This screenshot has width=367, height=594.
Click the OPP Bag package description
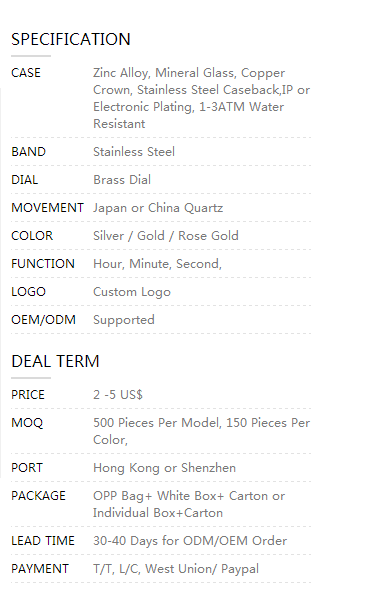[x=189, y=504]
